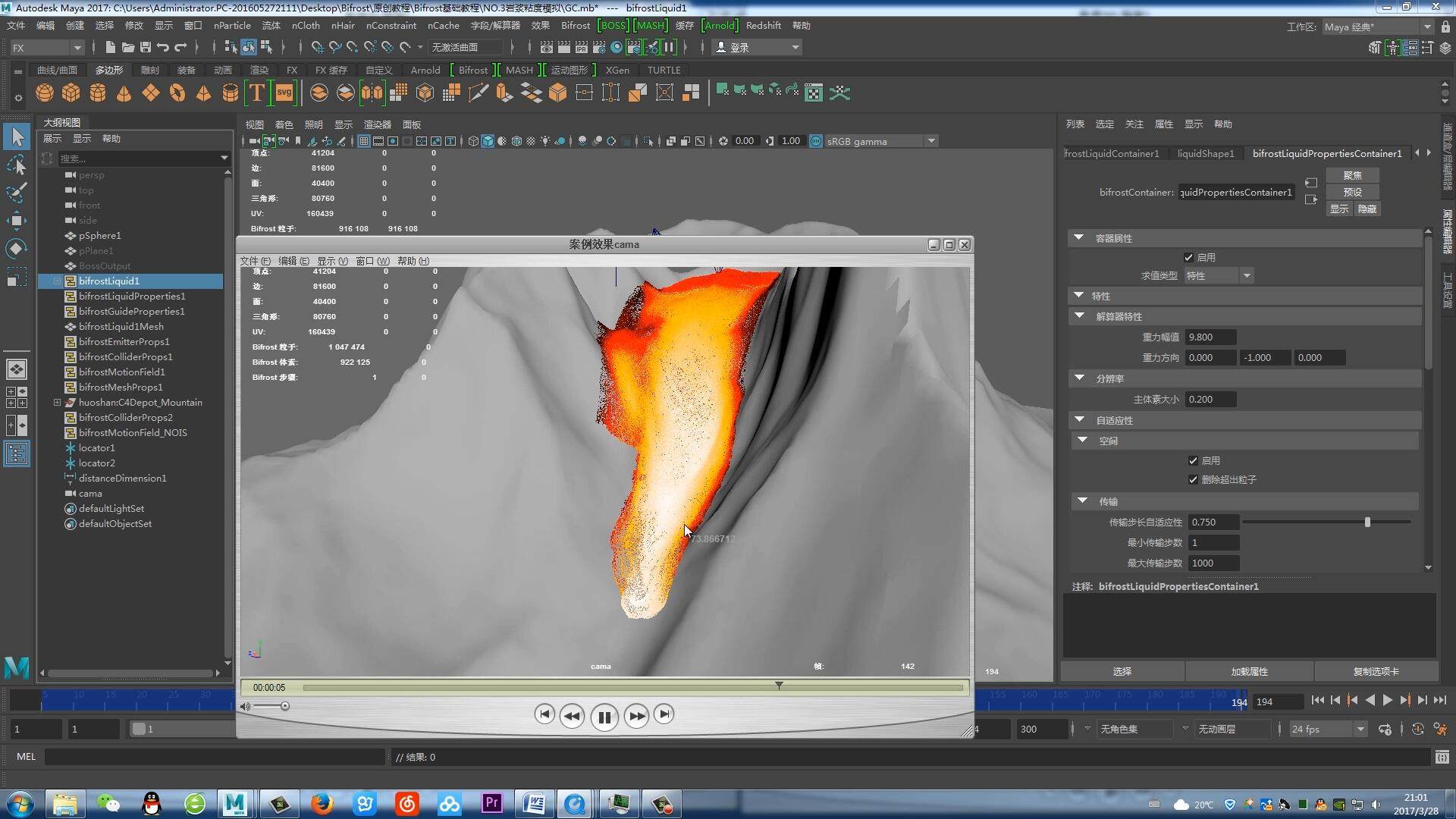
Task: Click the 加载属性 button
Action: tap(1249, 671)
